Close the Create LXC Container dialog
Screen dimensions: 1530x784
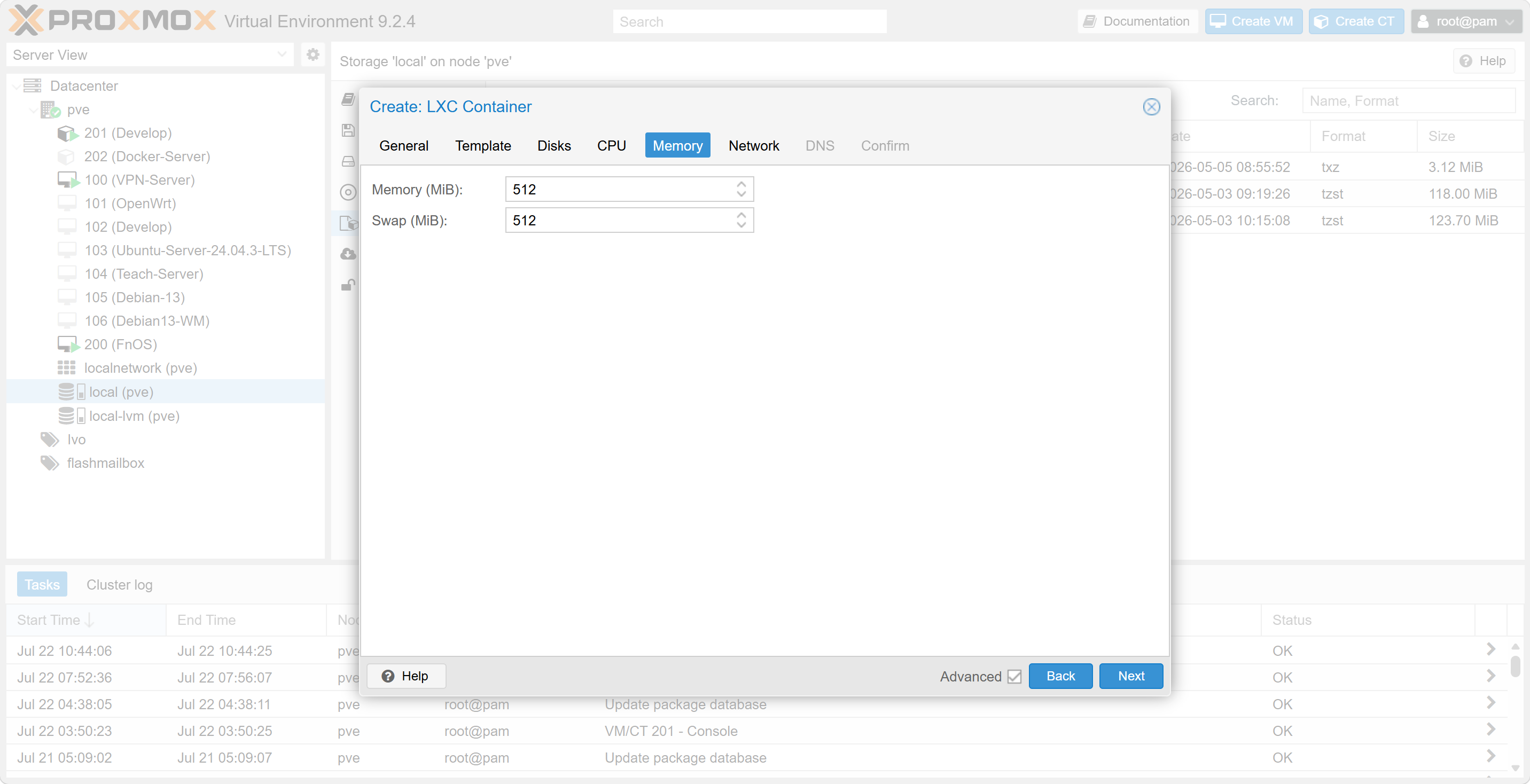(1151, 106)
